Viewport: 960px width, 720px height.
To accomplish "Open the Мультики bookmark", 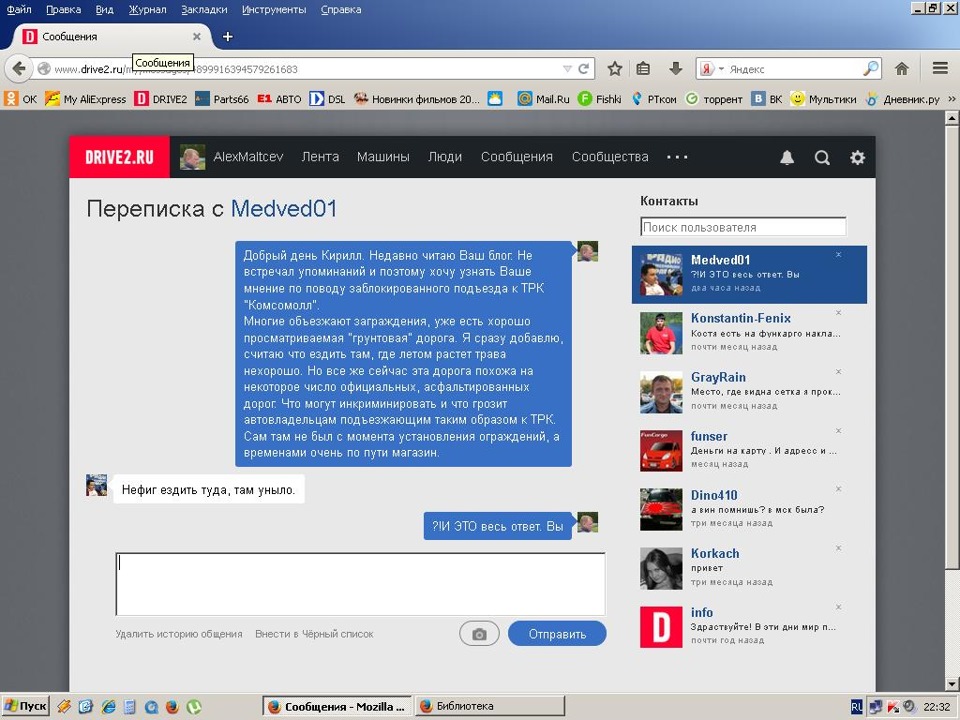I will (x=823, y=99).
